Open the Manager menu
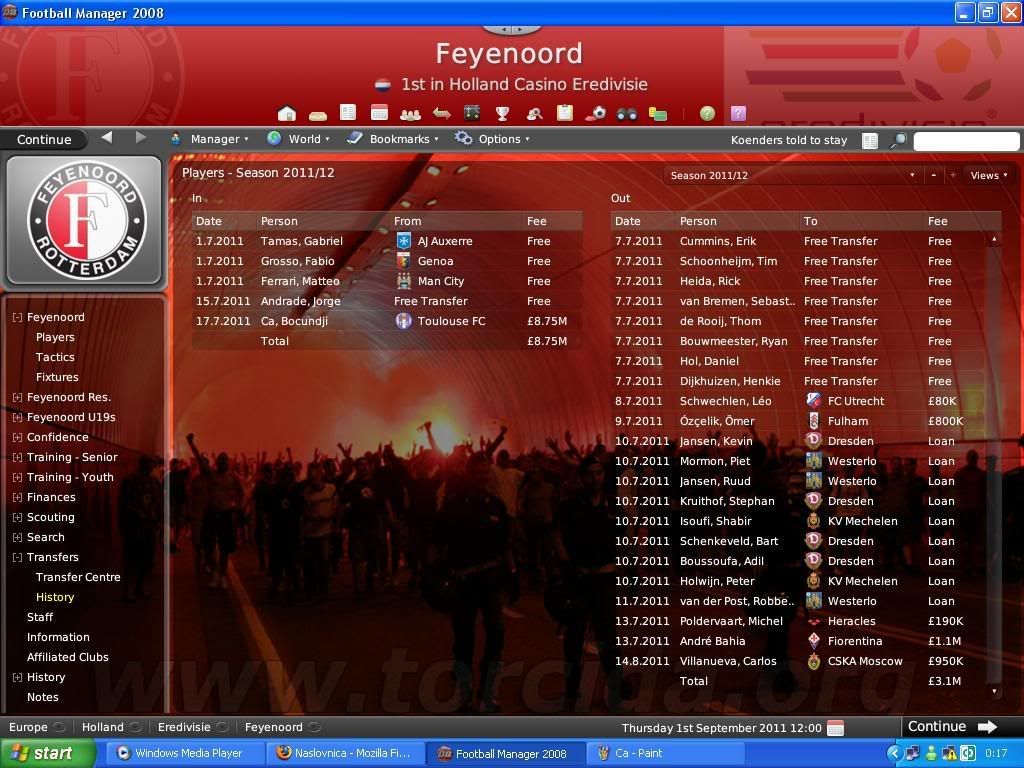Screen dimensions: 1024x768 (x=210, y=139)
